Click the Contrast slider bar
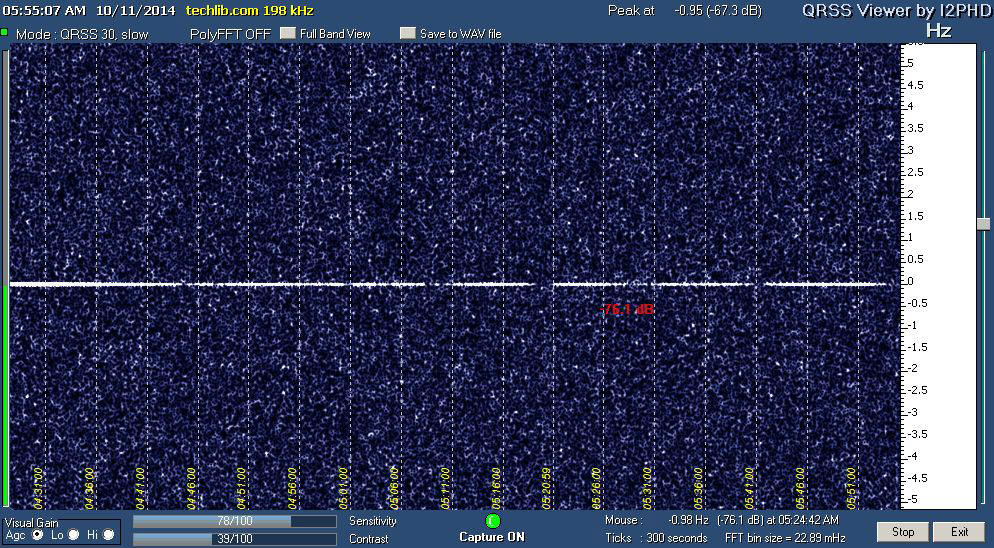Viewport: 994px width, 548px height. click(234, 538)
